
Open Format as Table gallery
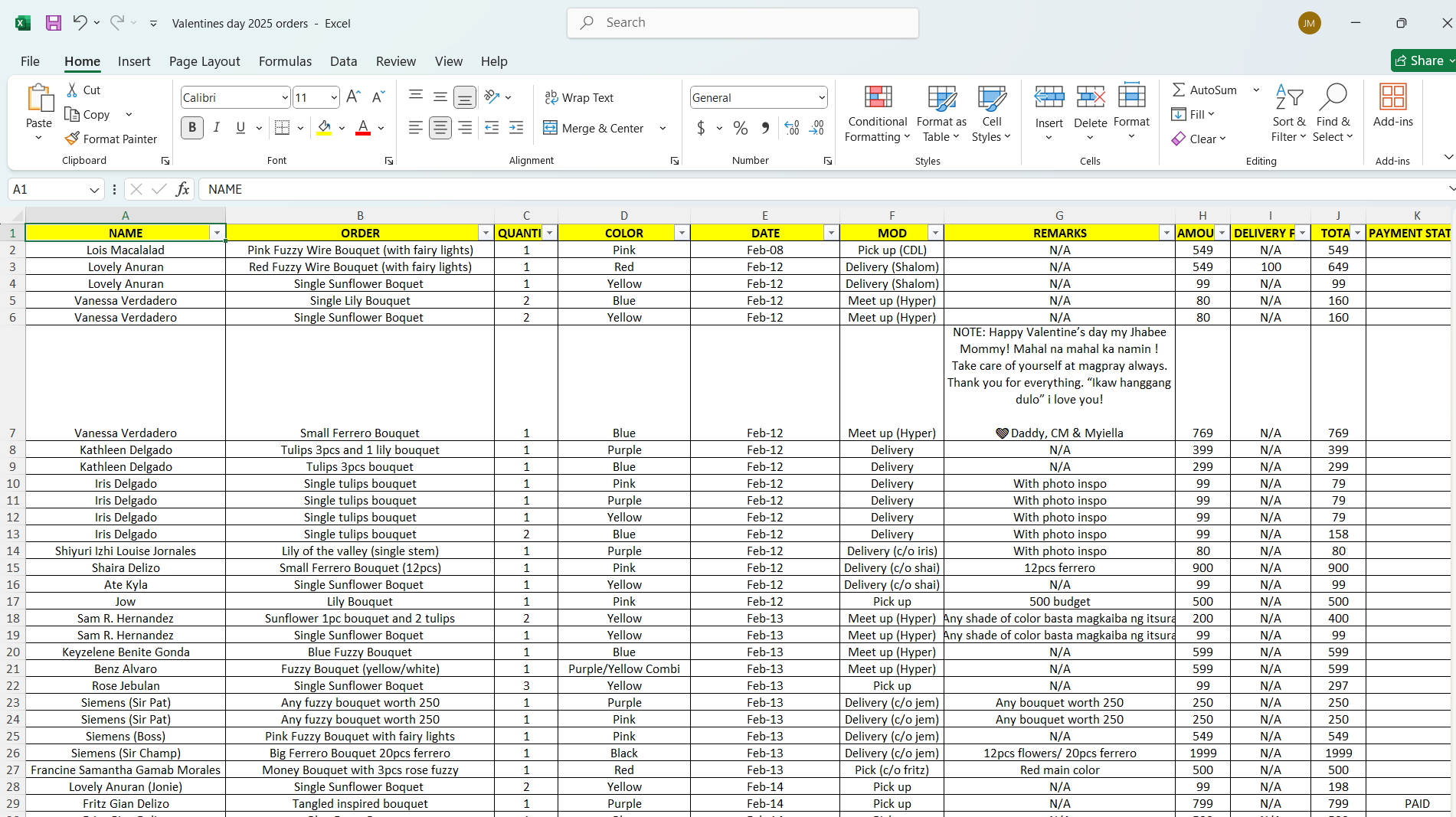point(941,114)
